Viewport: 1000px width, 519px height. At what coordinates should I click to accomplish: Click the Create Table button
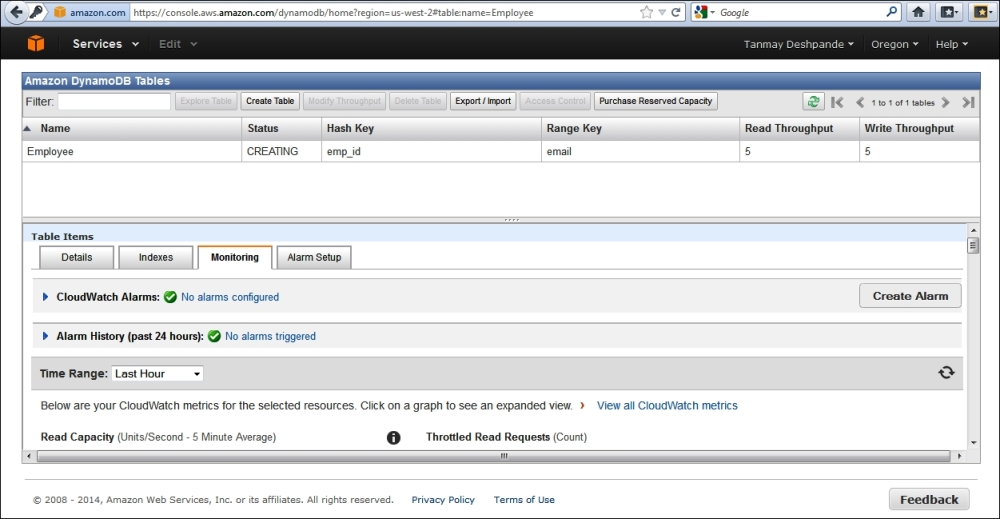coord(270,101)
